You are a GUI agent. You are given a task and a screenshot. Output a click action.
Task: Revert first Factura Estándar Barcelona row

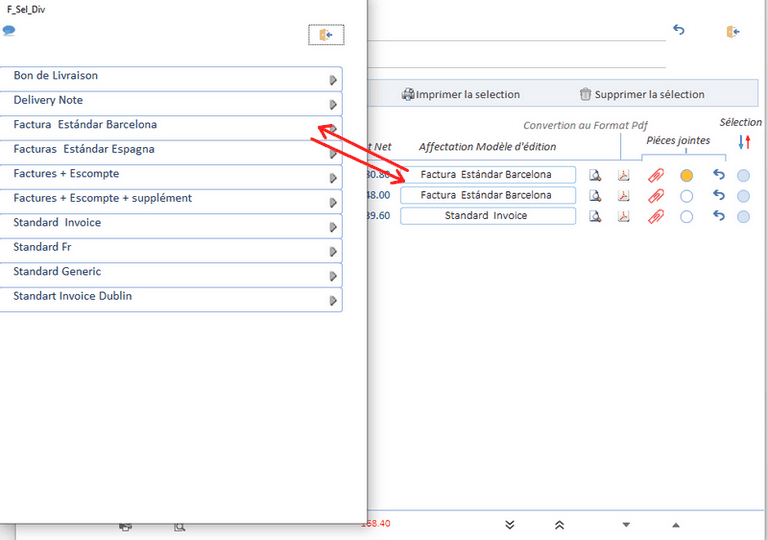719,174
